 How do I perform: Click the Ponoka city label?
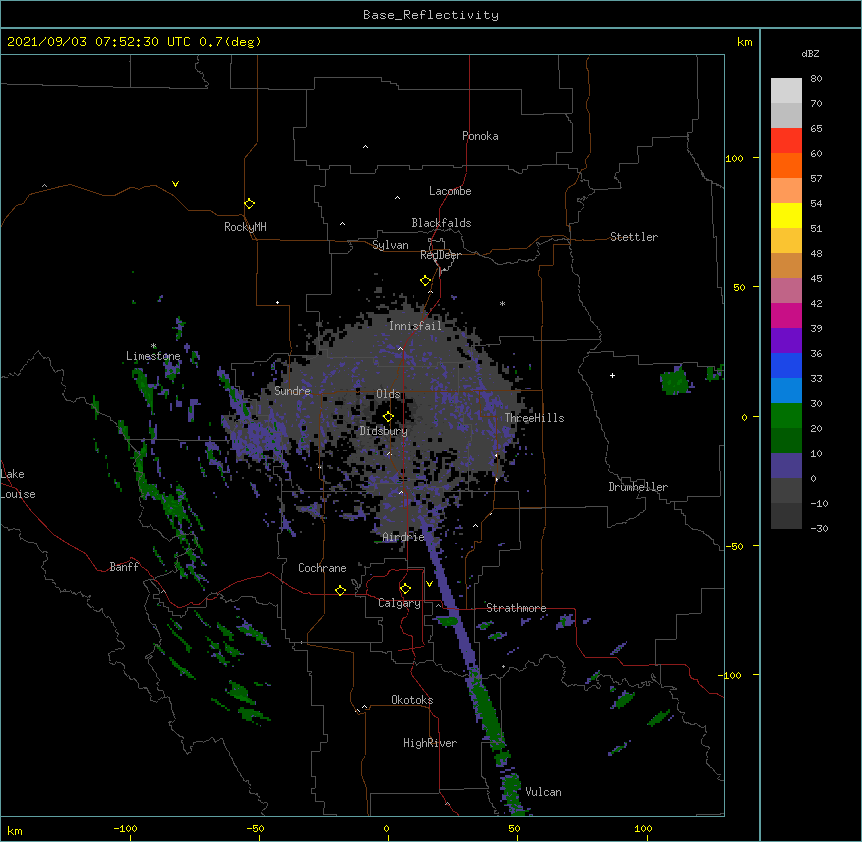point(480,136)
